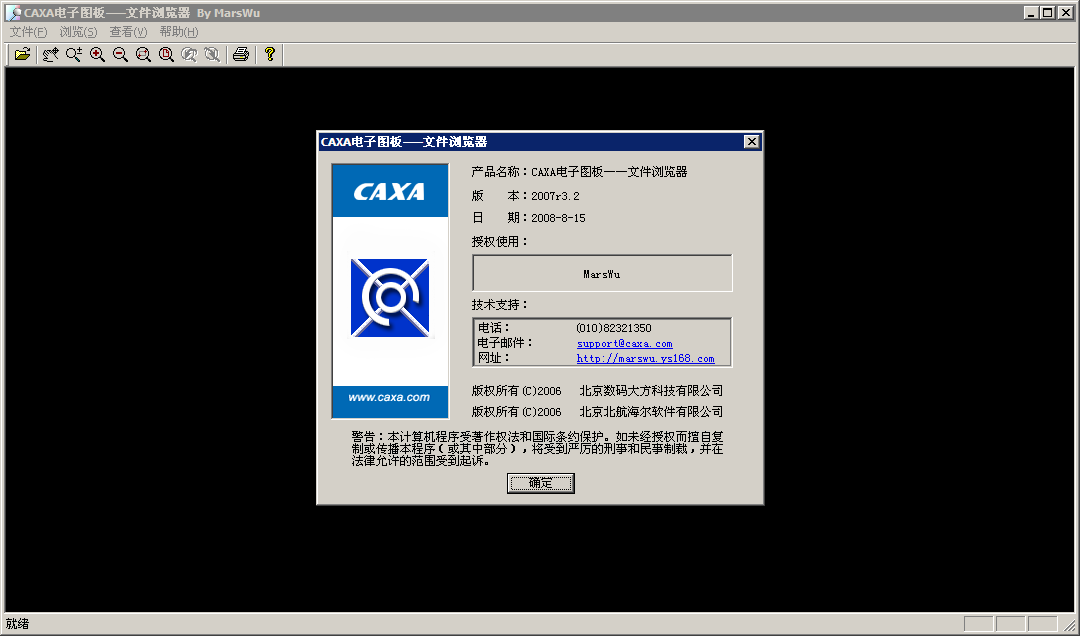The height and width of the screenshot is (636, 1080).
Task: Open the 查看(V) menu
Action: pos(126,32)
